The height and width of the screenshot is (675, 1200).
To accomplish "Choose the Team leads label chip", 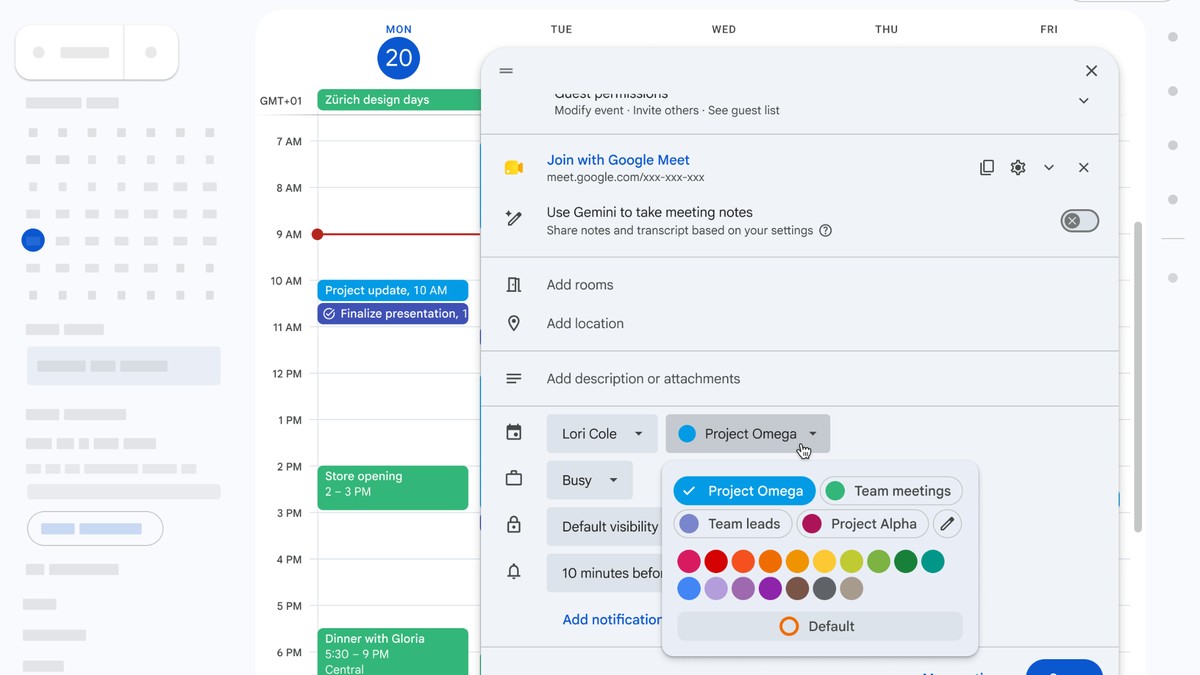I will 733,524.
